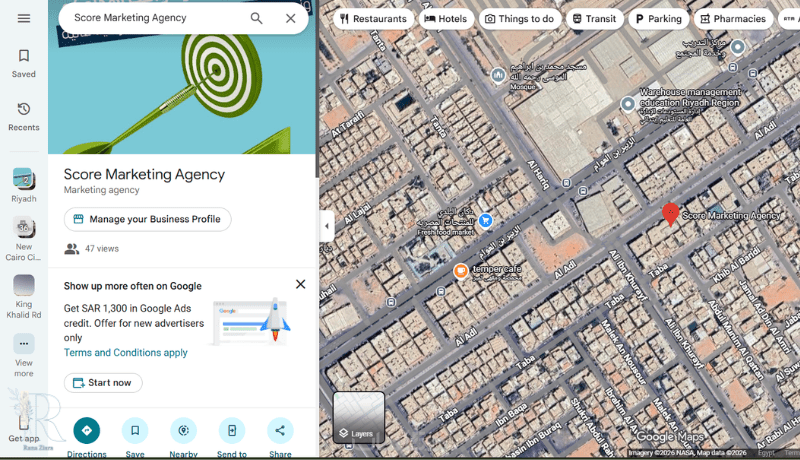Click the Fresh food market cart marker

485,220
